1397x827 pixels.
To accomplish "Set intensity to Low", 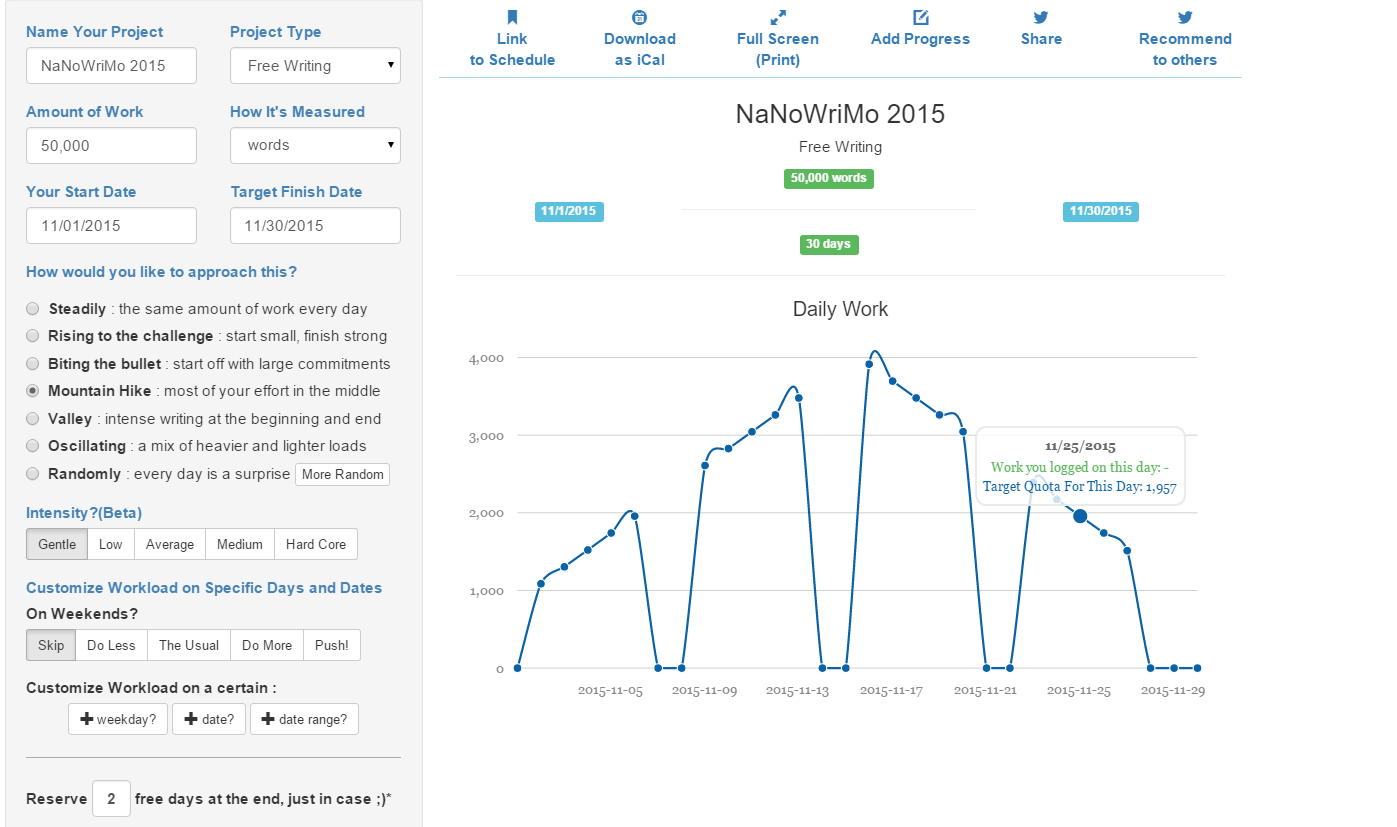I will (x=111, y=544).
